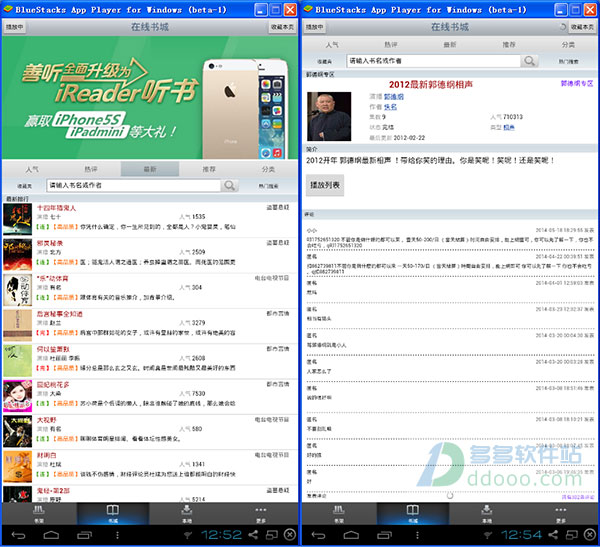The image size is (600, 547).
Task: Select the 分类 tab in the right window
Action: (568, 45)
